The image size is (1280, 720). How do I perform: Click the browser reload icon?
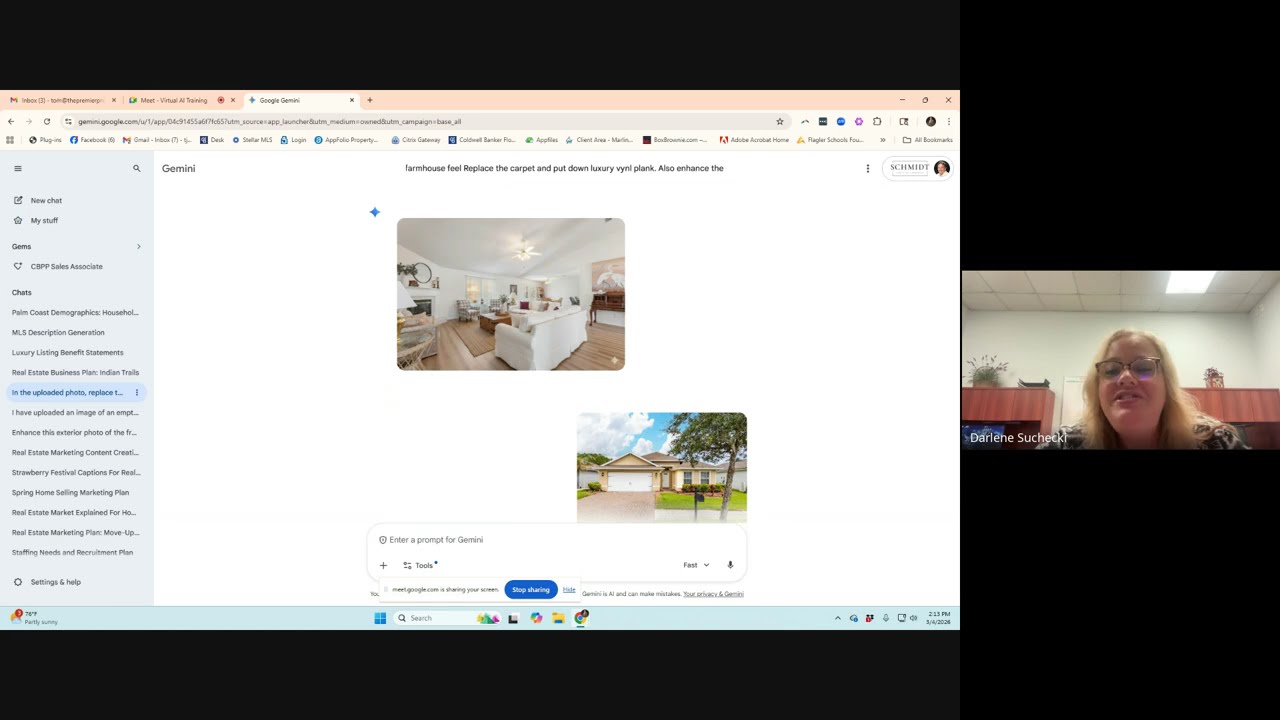(46, 121)
